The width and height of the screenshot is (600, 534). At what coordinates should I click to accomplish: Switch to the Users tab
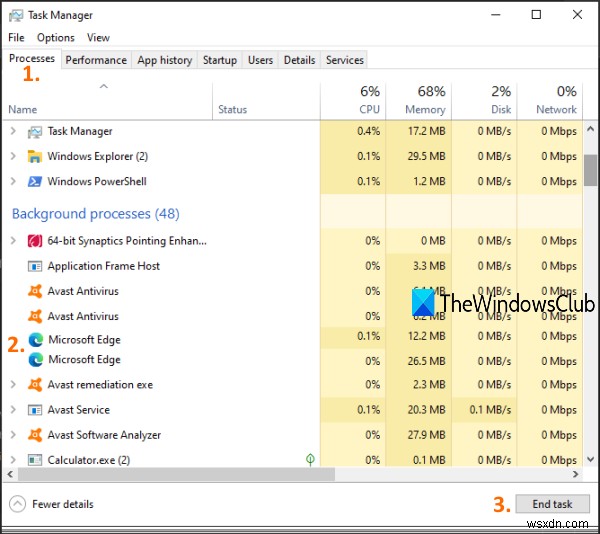pos(260,60)
